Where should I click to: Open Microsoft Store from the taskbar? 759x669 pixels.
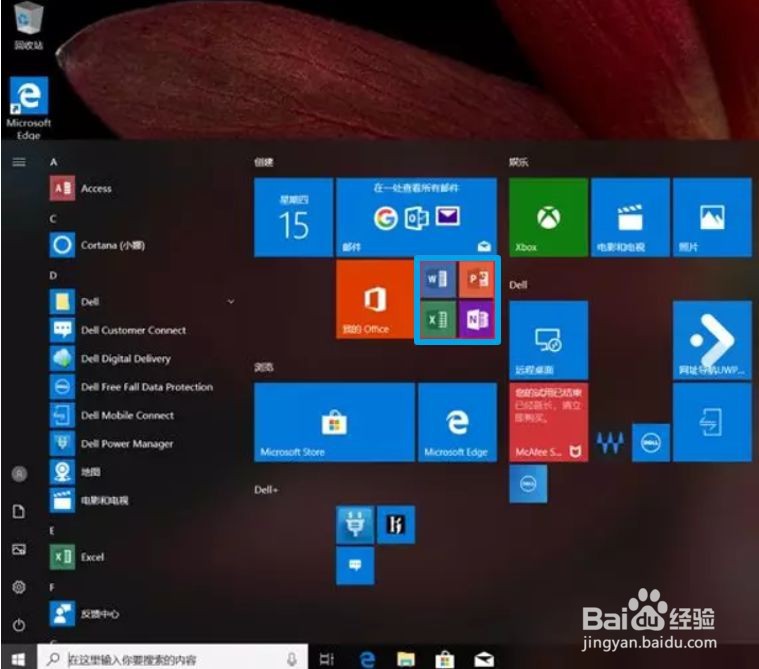tap(444, 659)
